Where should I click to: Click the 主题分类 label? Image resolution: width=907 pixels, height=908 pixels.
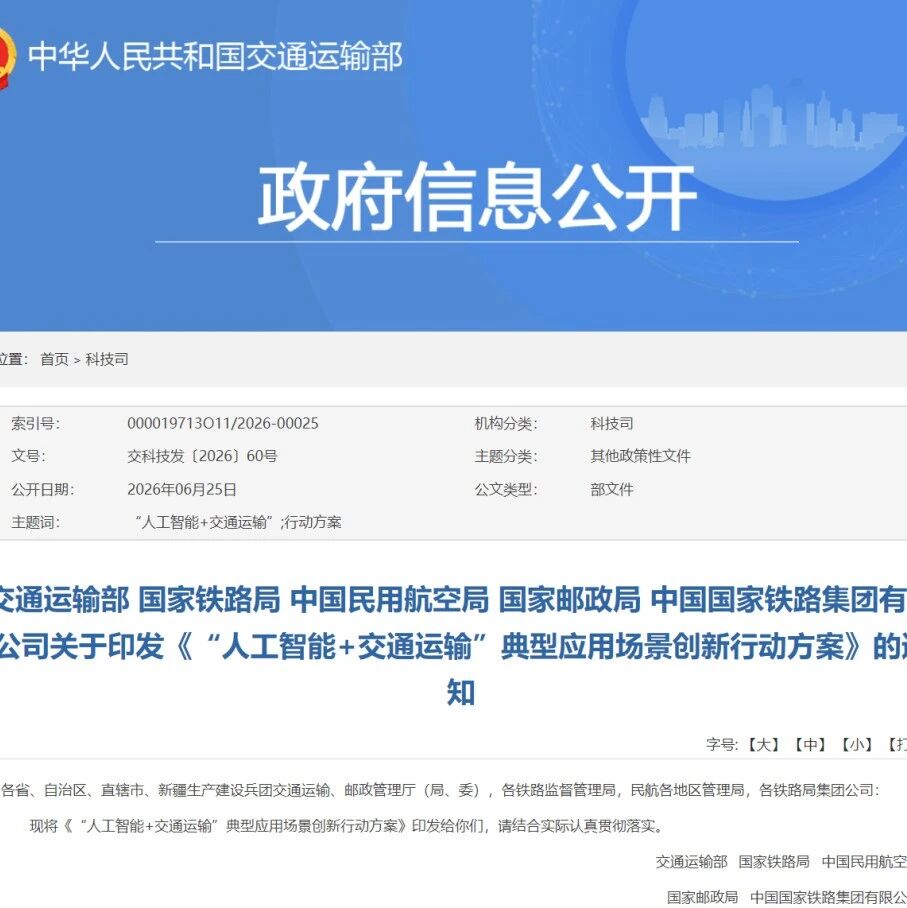pos(506,456)
